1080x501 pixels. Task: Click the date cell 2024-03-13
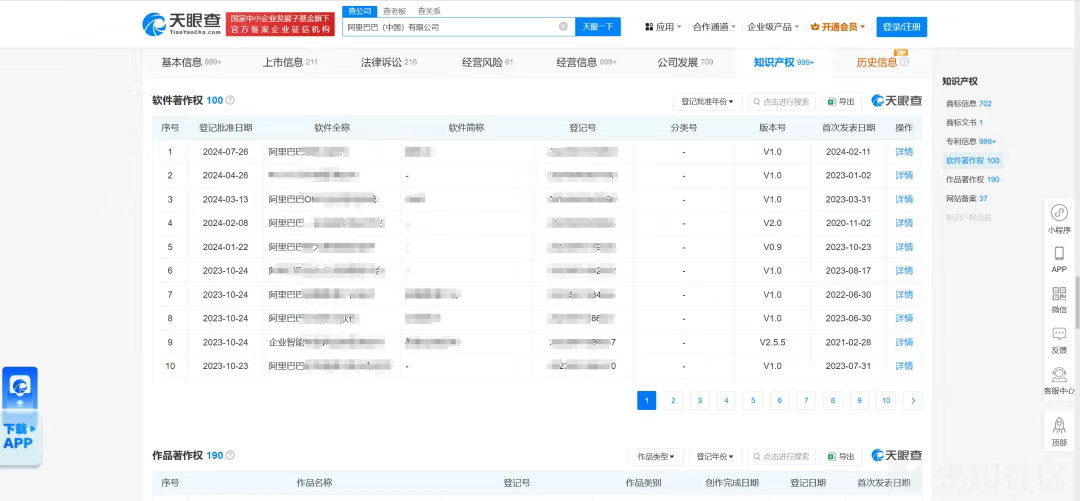click(225, 199)
